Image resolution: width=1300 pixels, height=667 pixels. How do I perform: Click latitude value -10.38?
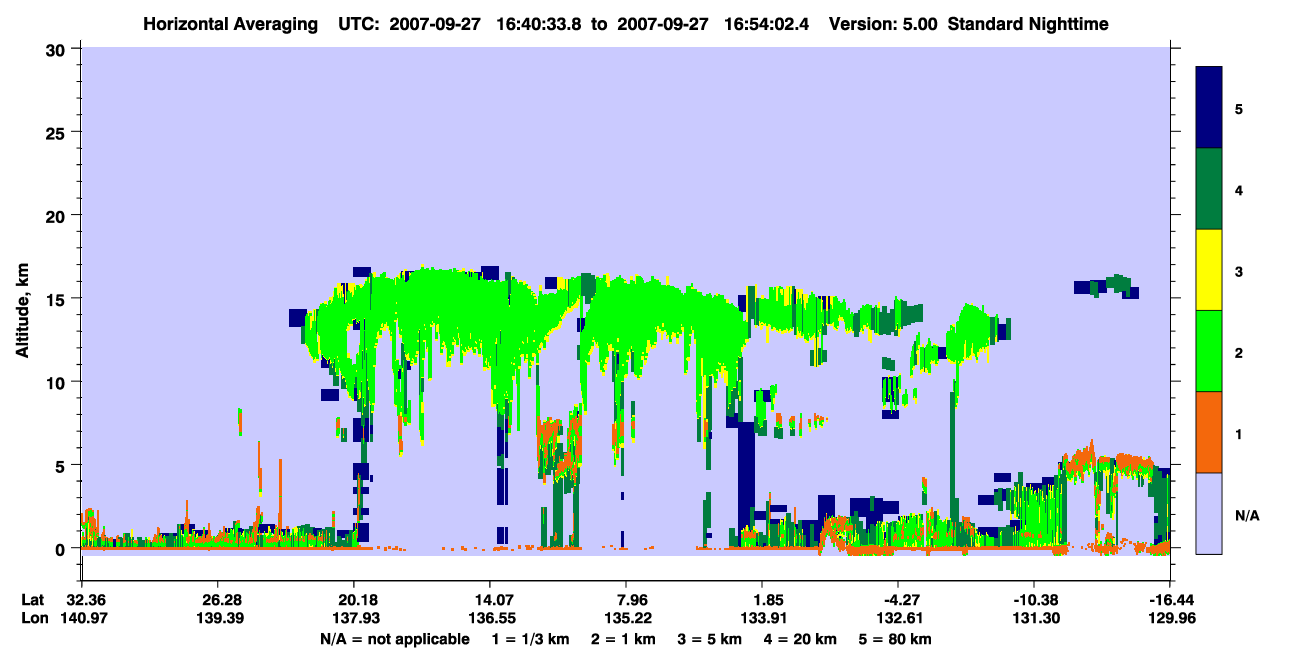(1034, 600)
